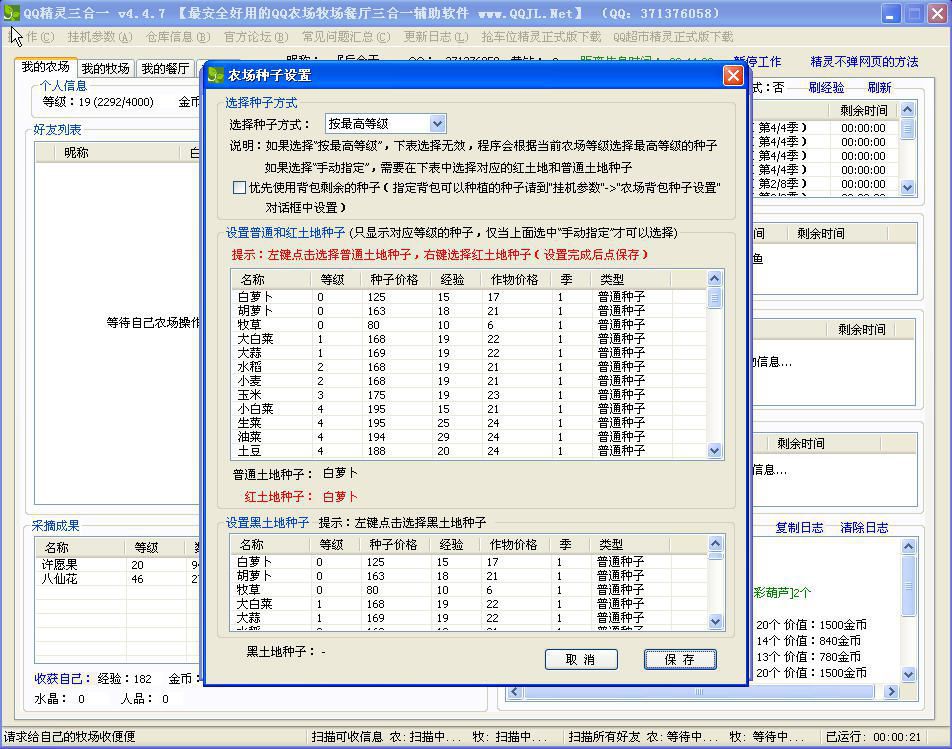Click the down arrow of the upper seed table scrollbar
This screenshot has height=749, width=952.
pos(714,451)
